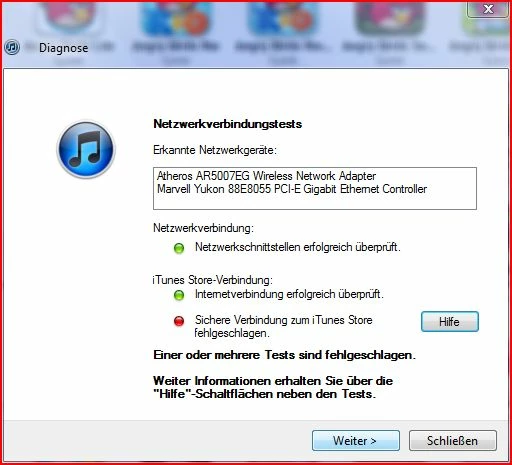Click the large iTunes music note logo
512x465 pixels.
86,149
